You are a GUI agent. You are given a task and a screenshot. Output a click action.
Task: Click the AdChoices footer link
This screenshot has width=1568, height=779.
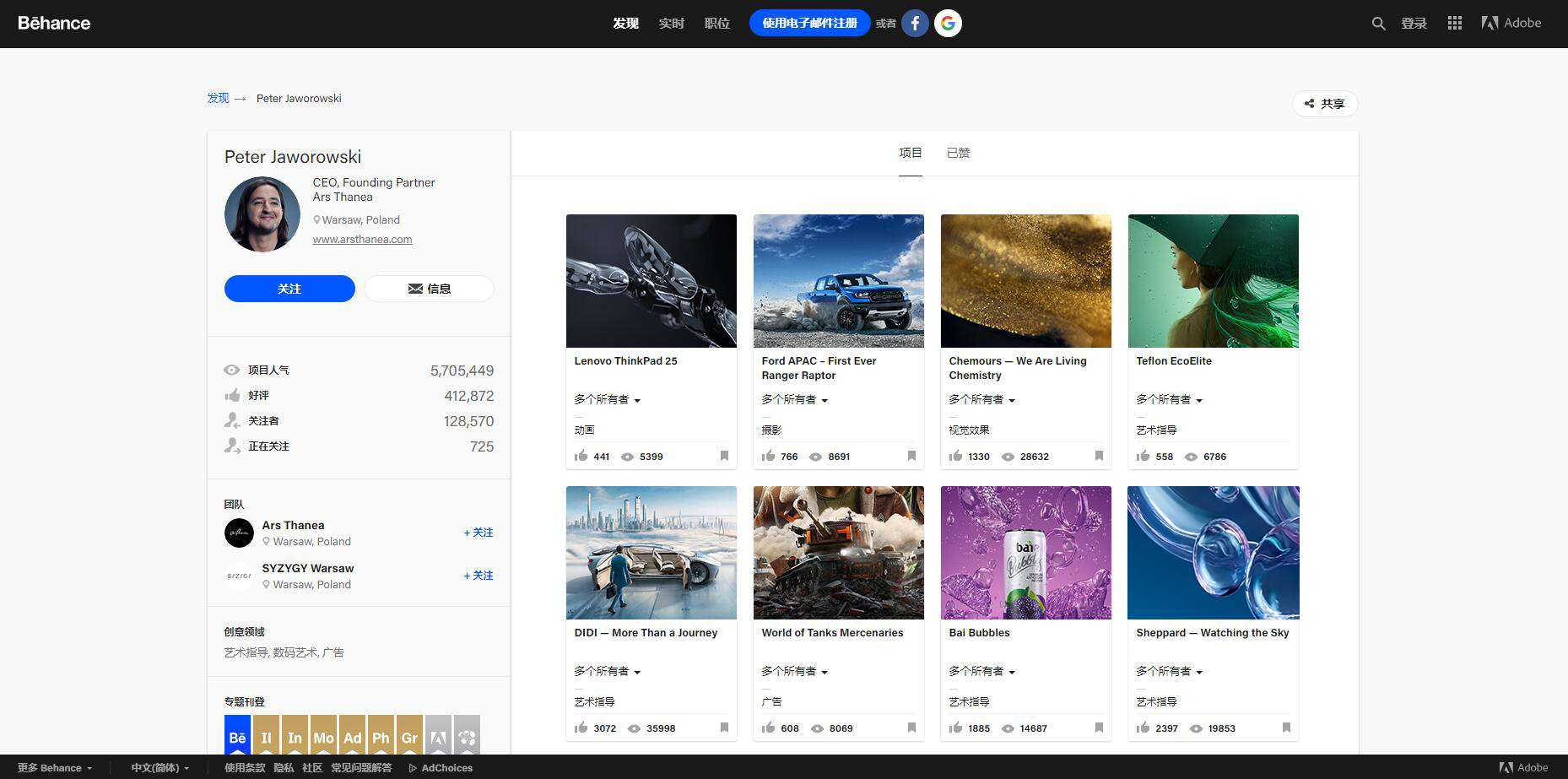click(x=441, y=768)
